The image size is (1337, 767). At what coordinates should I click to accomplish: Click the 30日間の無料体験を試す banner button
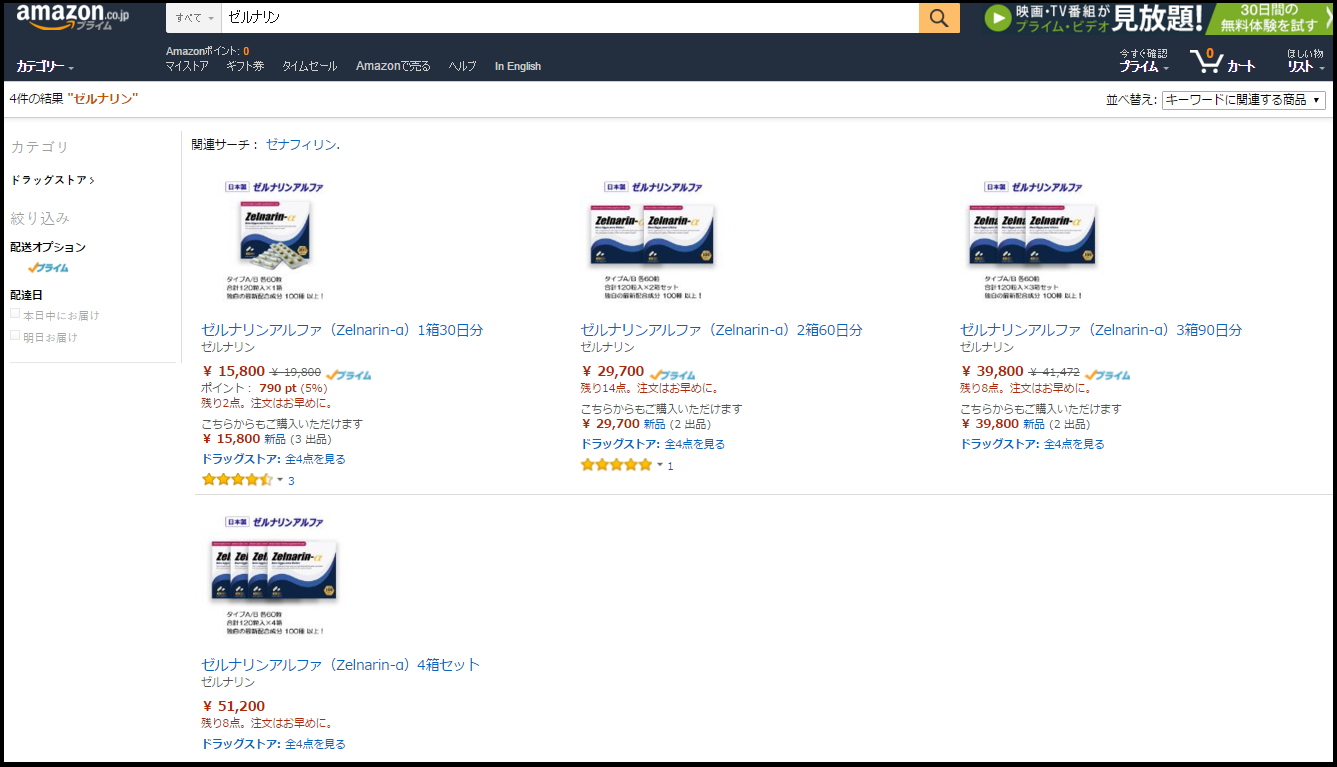[x=1268, y=18]
